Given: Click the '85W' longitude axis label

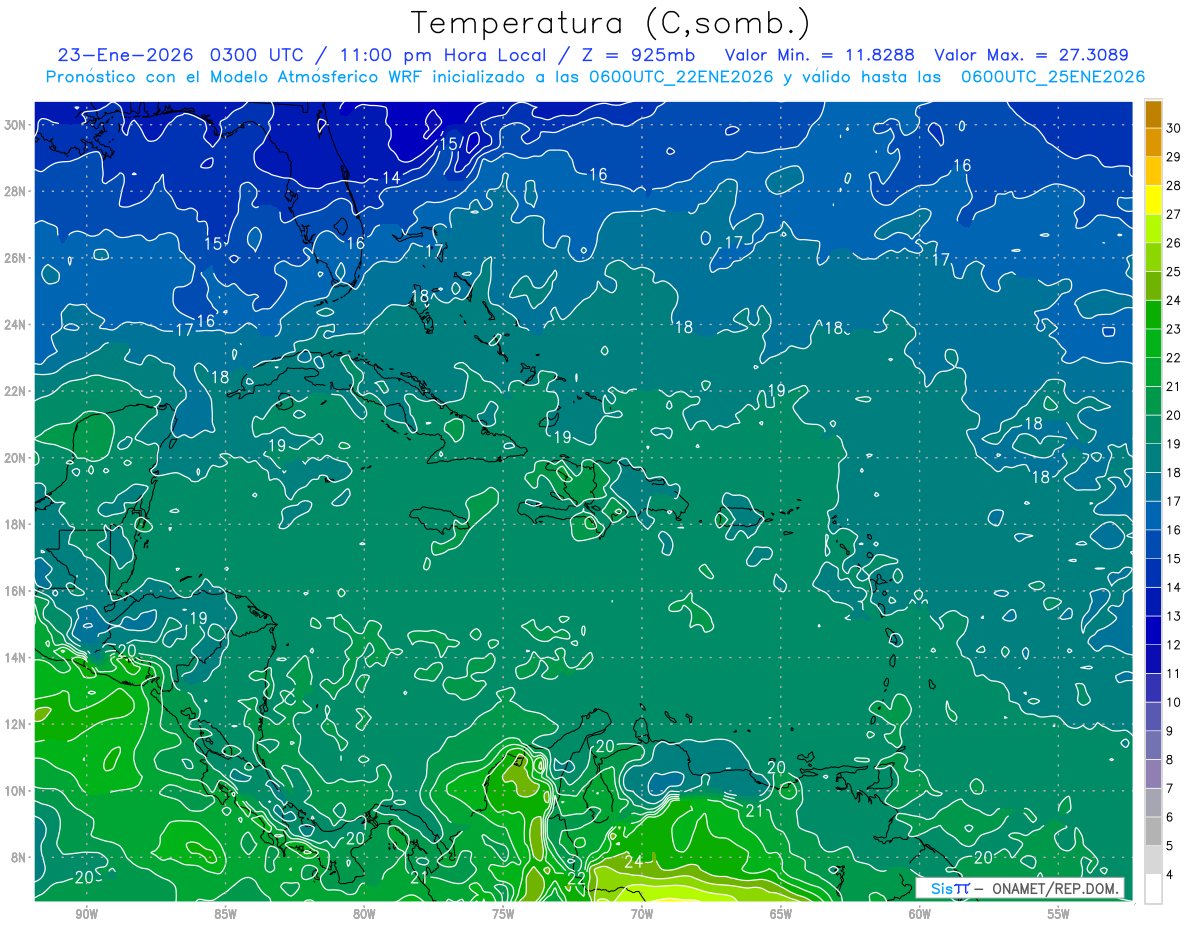Looking at the screenshot, I should tap(225, 914).
